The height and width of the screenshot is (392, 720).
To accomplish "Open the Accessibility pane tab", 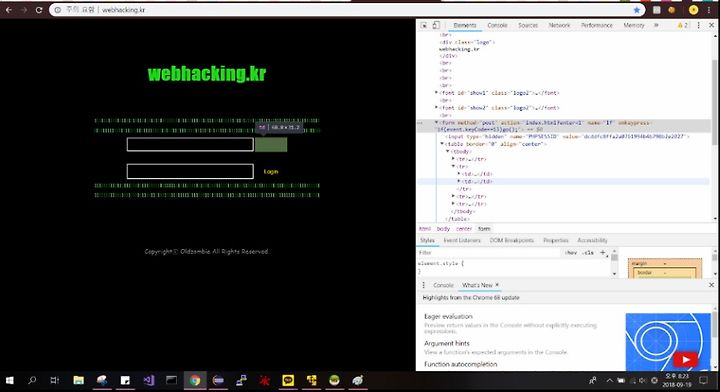I will (592, 241).
